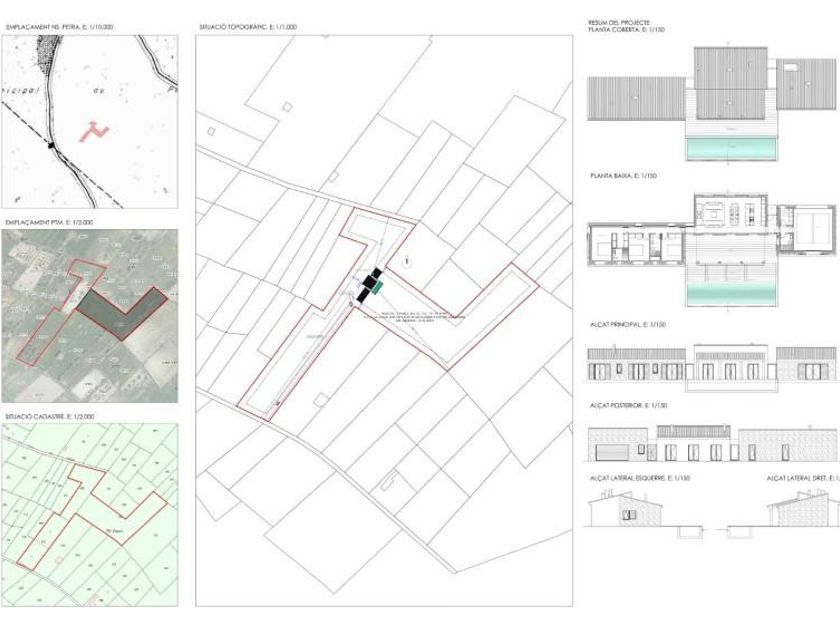Select the shaded L-shaped parcel in aerial photo

122,313
